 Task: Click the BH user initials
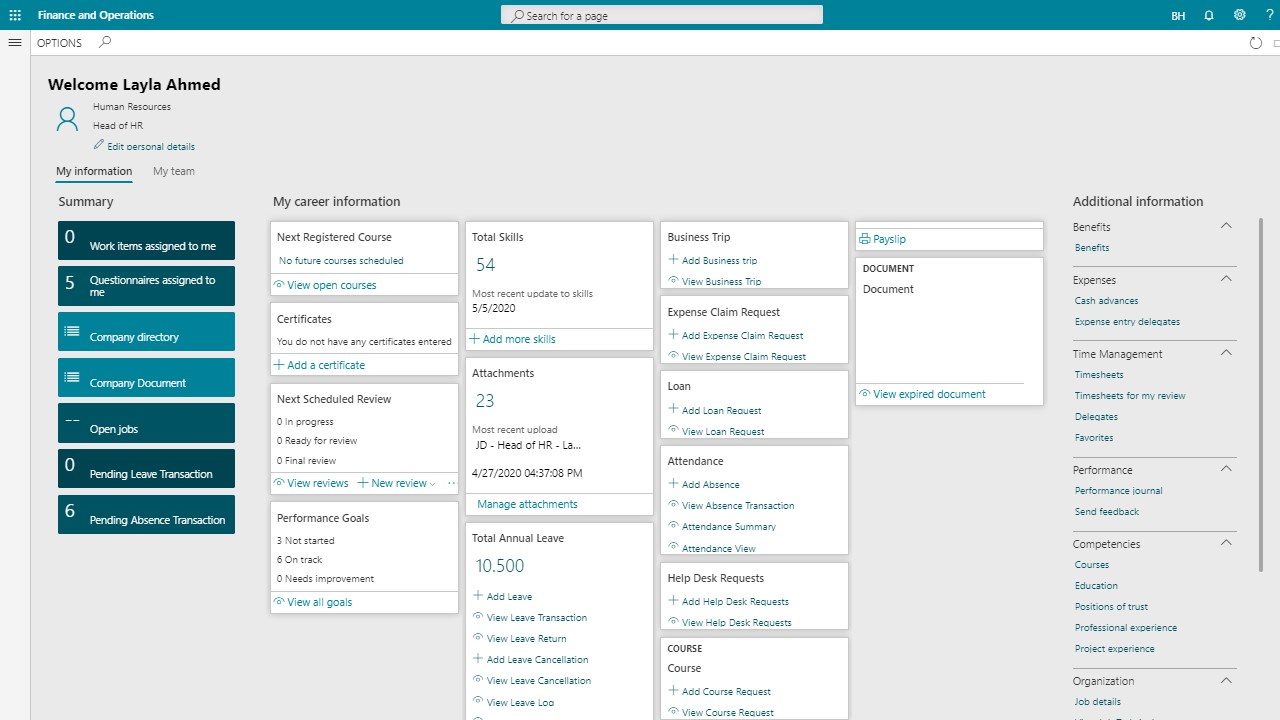click(x=1178, y=16)
